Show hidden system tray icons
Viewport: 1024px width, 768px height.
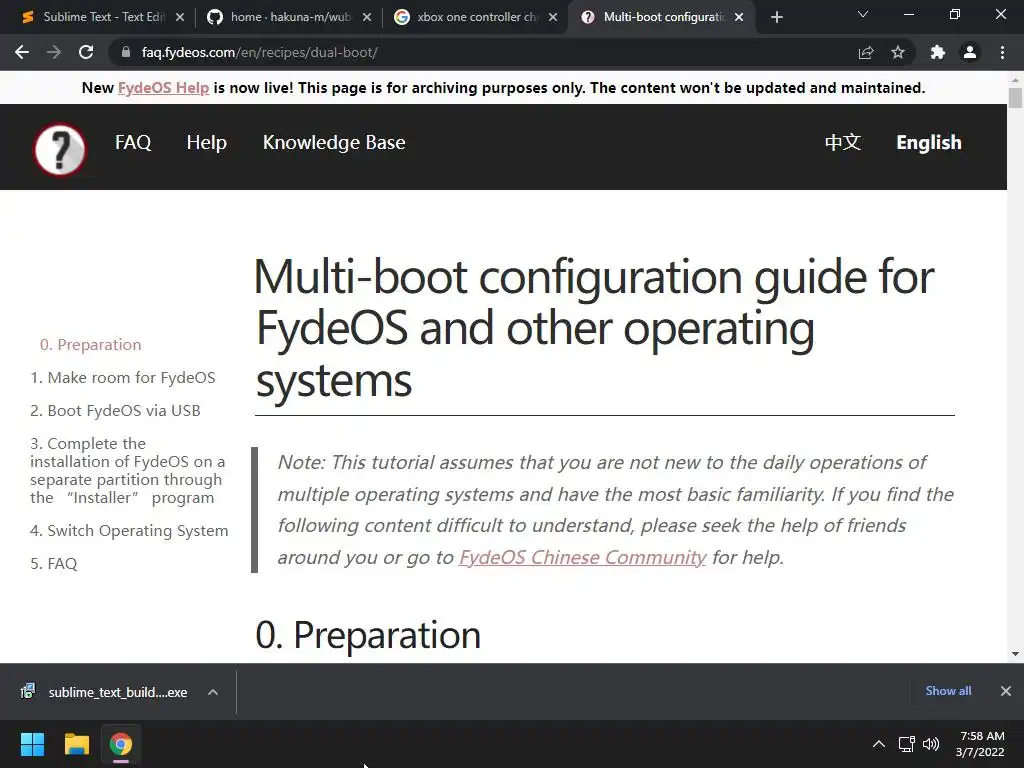pyautogui.click(x=879, y=744)
